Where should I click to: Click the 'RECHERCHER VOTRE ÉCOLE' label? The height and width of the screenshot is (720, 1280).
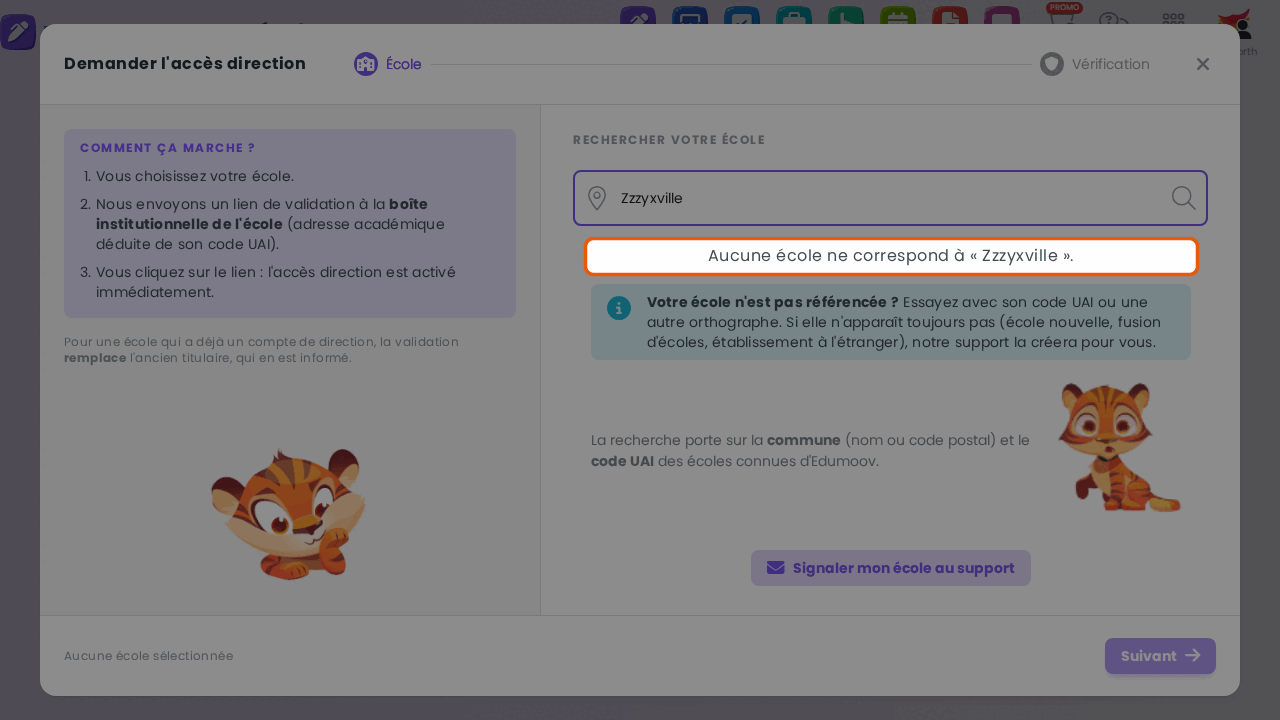[669, 140]
